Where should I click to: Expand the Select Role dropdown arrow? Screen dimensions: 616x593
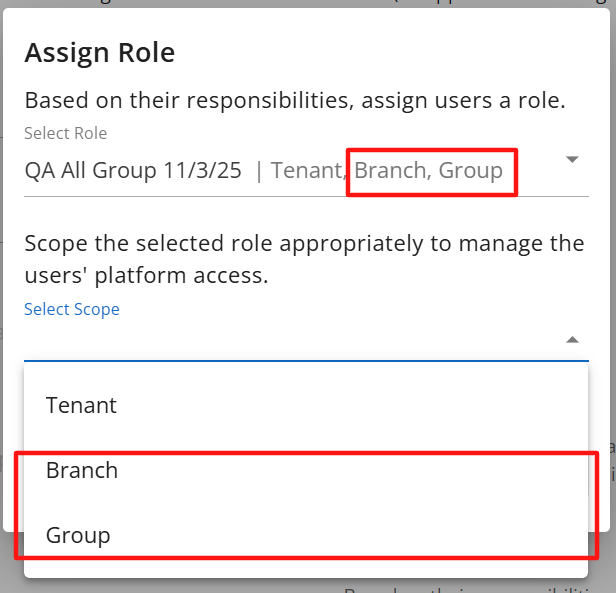(x=572, y=160)
